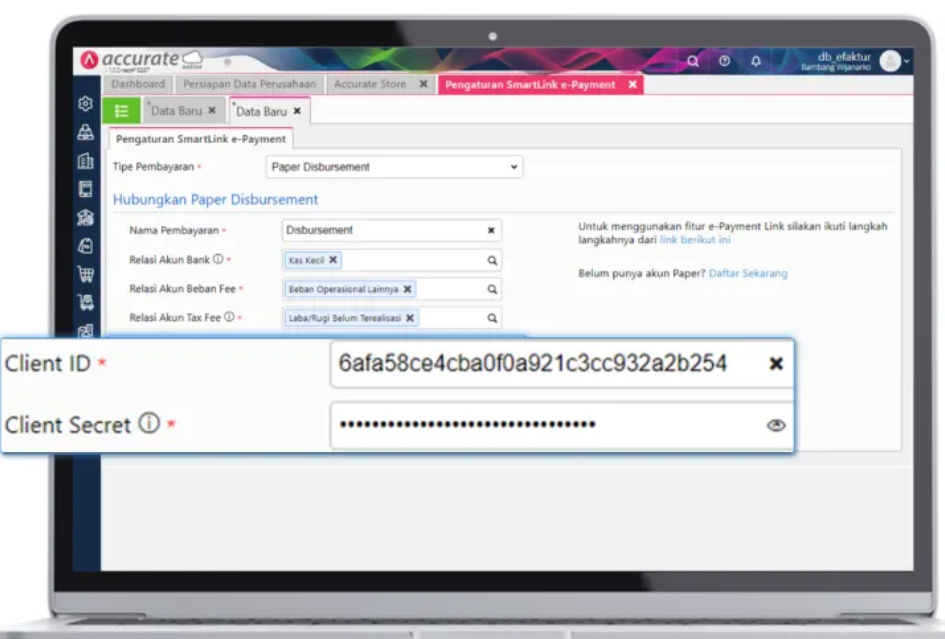Select the Pengaturan SmartLink e-Payment form tab
Viewport: 945px width, 639px height.
tap(201, 139)
